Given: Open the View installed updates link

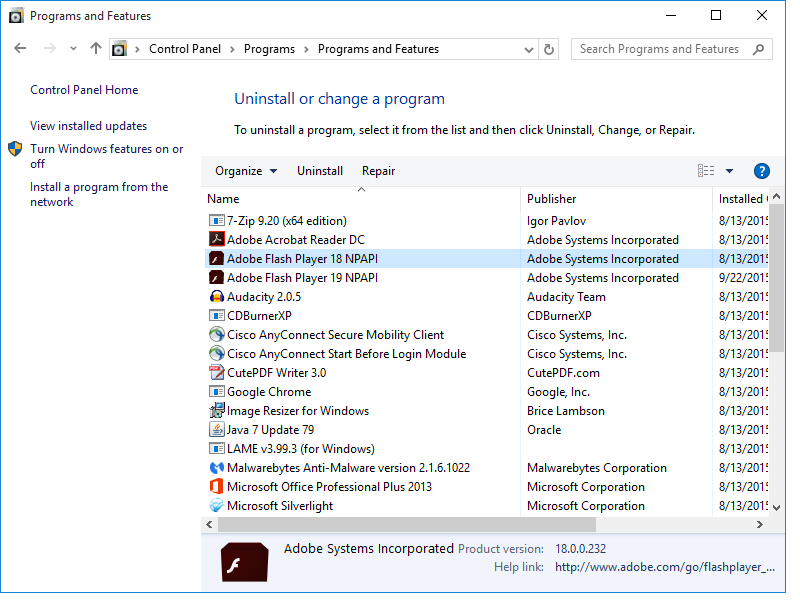Looking at the screenshot, I should point(88,126).
